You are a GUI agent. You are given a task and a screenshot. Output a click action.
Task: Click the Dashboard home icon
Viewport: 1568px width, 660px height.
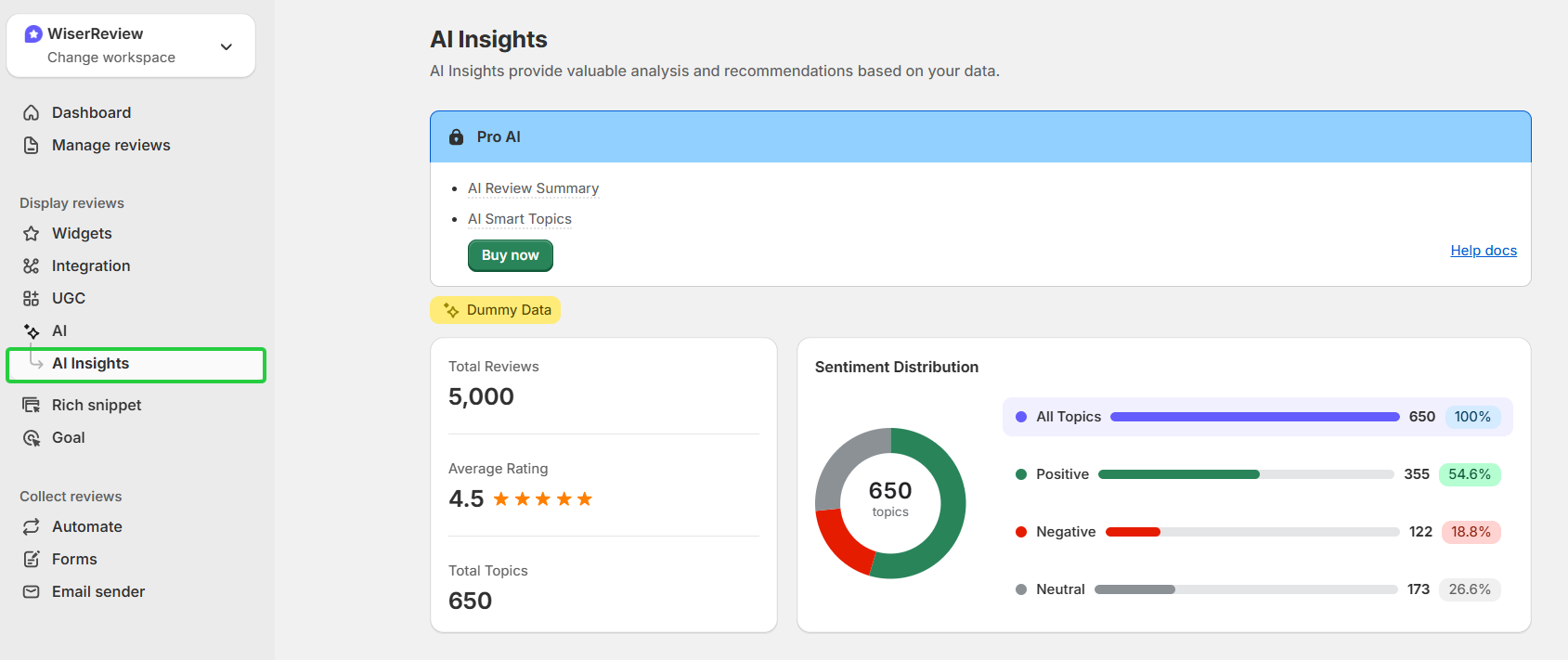(32, 112)
